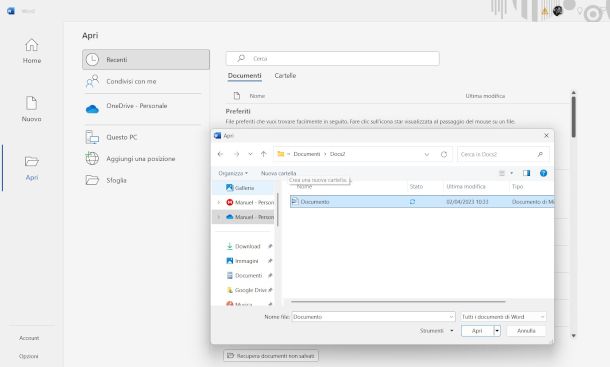Select Apri in the Word sidebar

[32, 168]
